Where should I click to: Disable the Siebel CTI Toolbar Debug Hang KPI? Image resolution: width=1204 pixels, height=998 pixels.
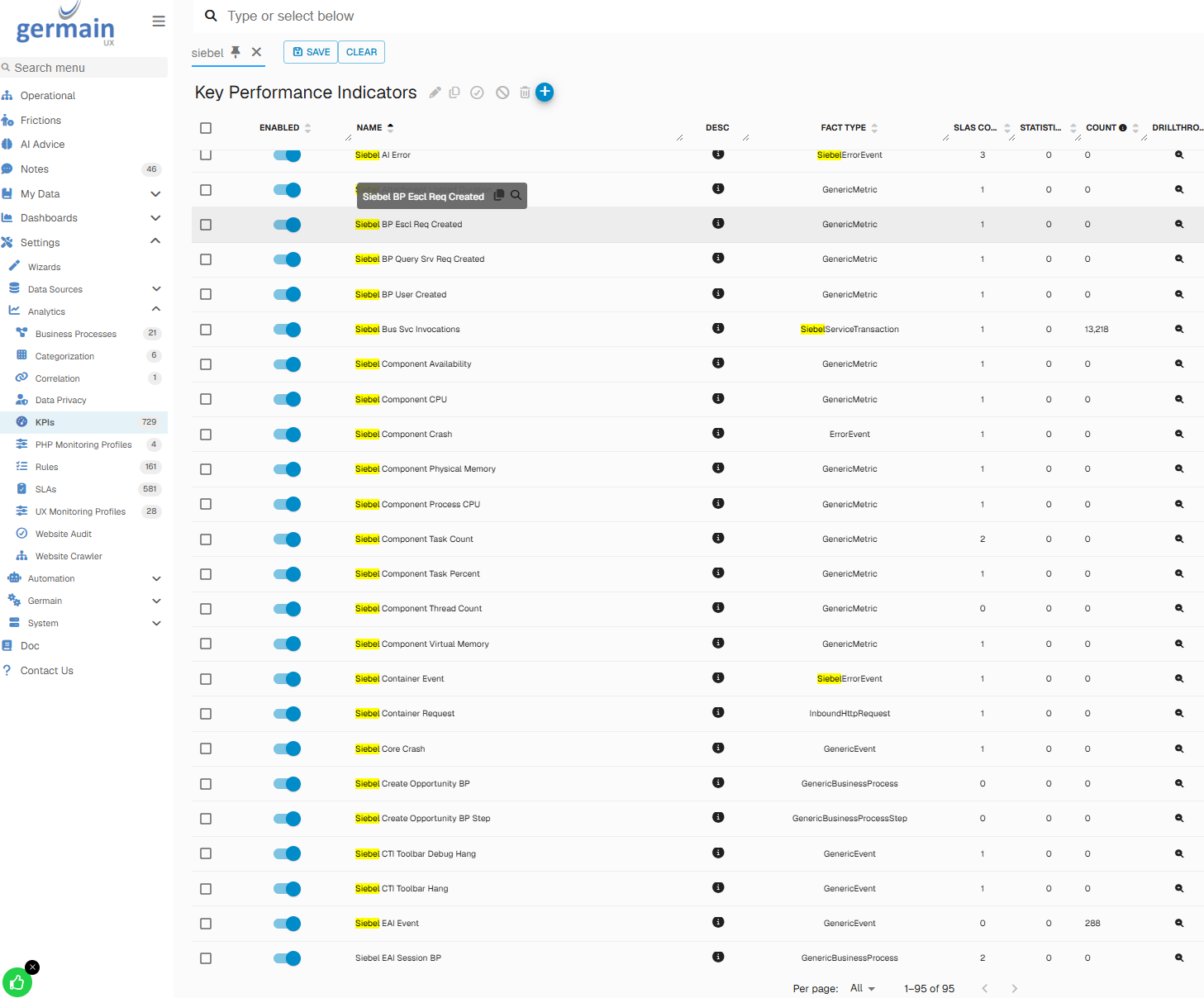287,854
